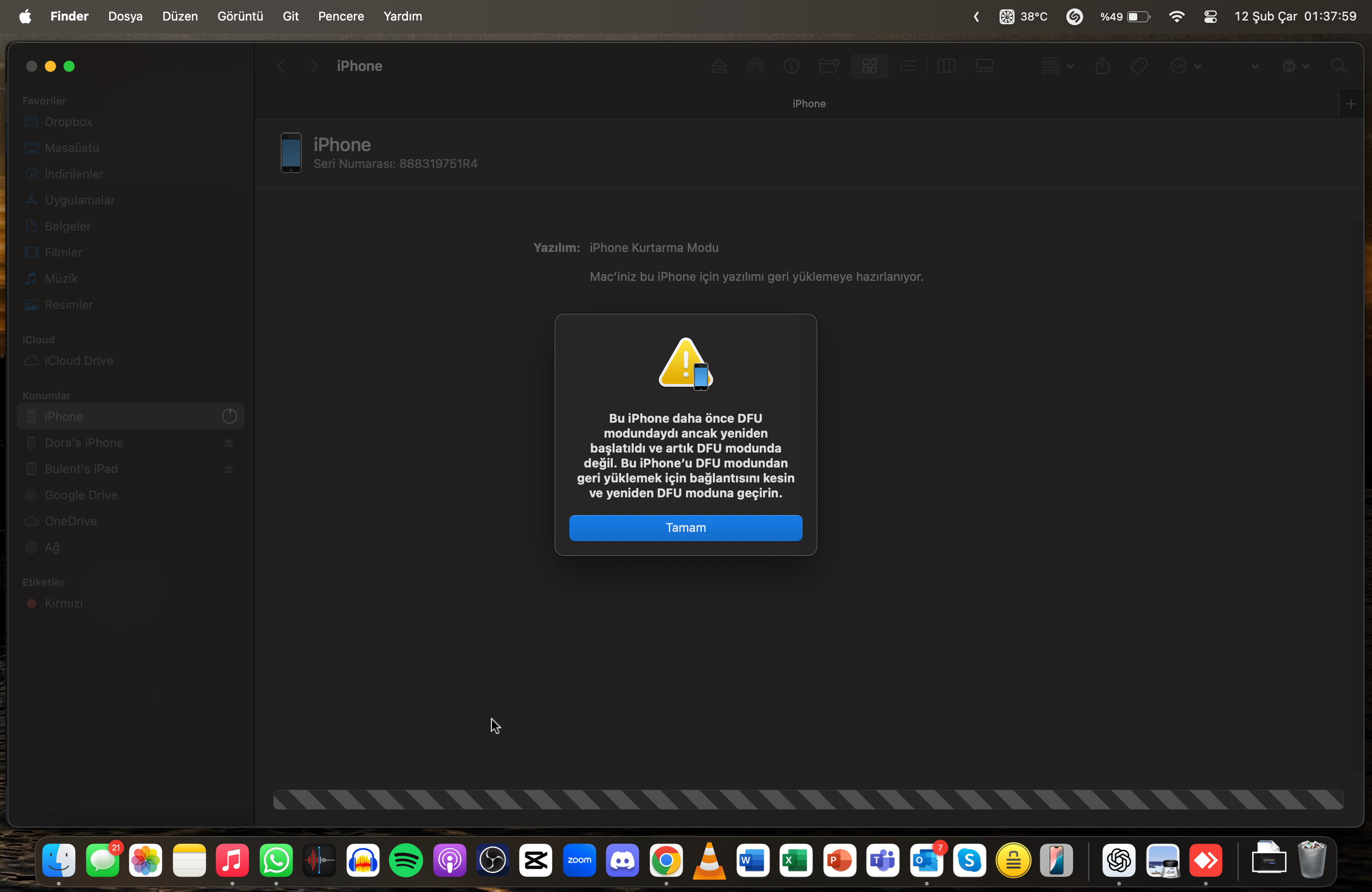Expand the hidden menu bar items chevron

point(976,17)
